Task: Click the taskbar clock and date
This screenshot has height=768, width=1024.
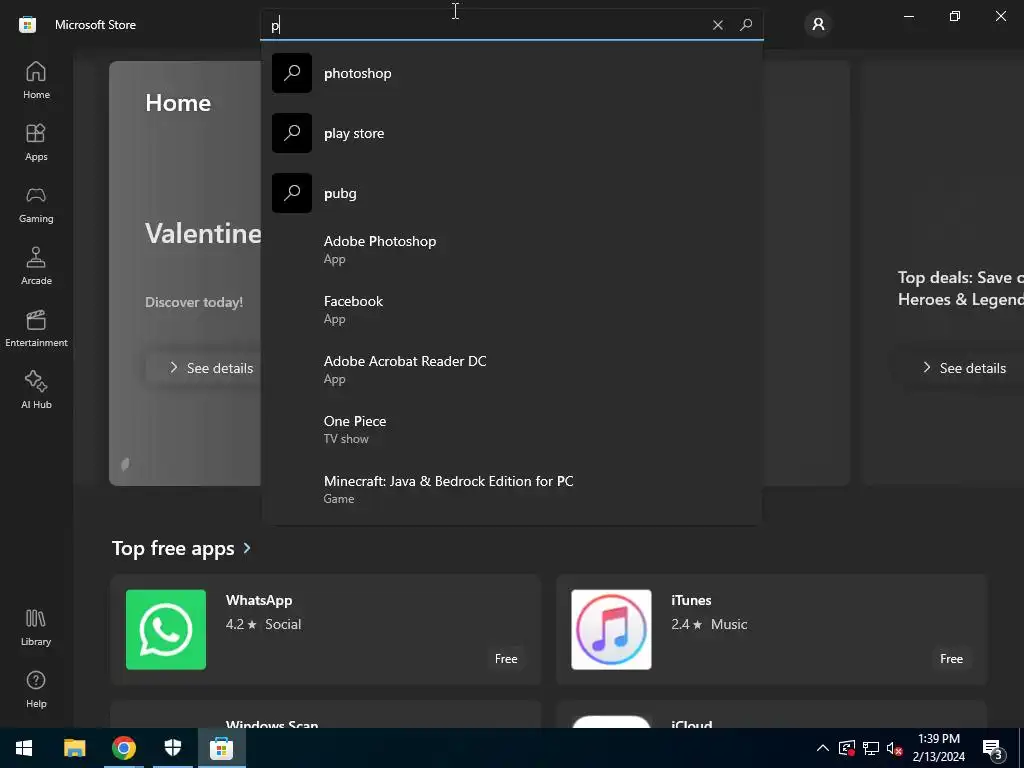Action: (x=938, y=748)
